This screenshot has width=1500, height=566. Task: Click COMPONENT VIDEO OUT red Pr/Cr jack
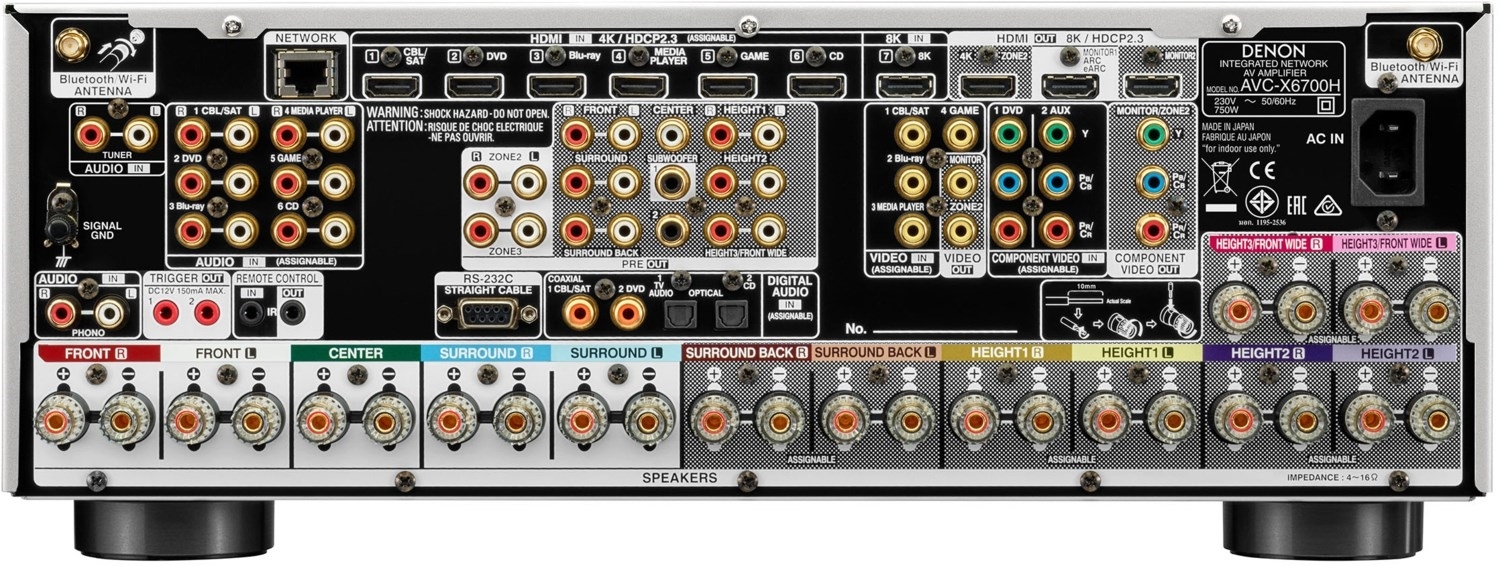coord(1153,230)
